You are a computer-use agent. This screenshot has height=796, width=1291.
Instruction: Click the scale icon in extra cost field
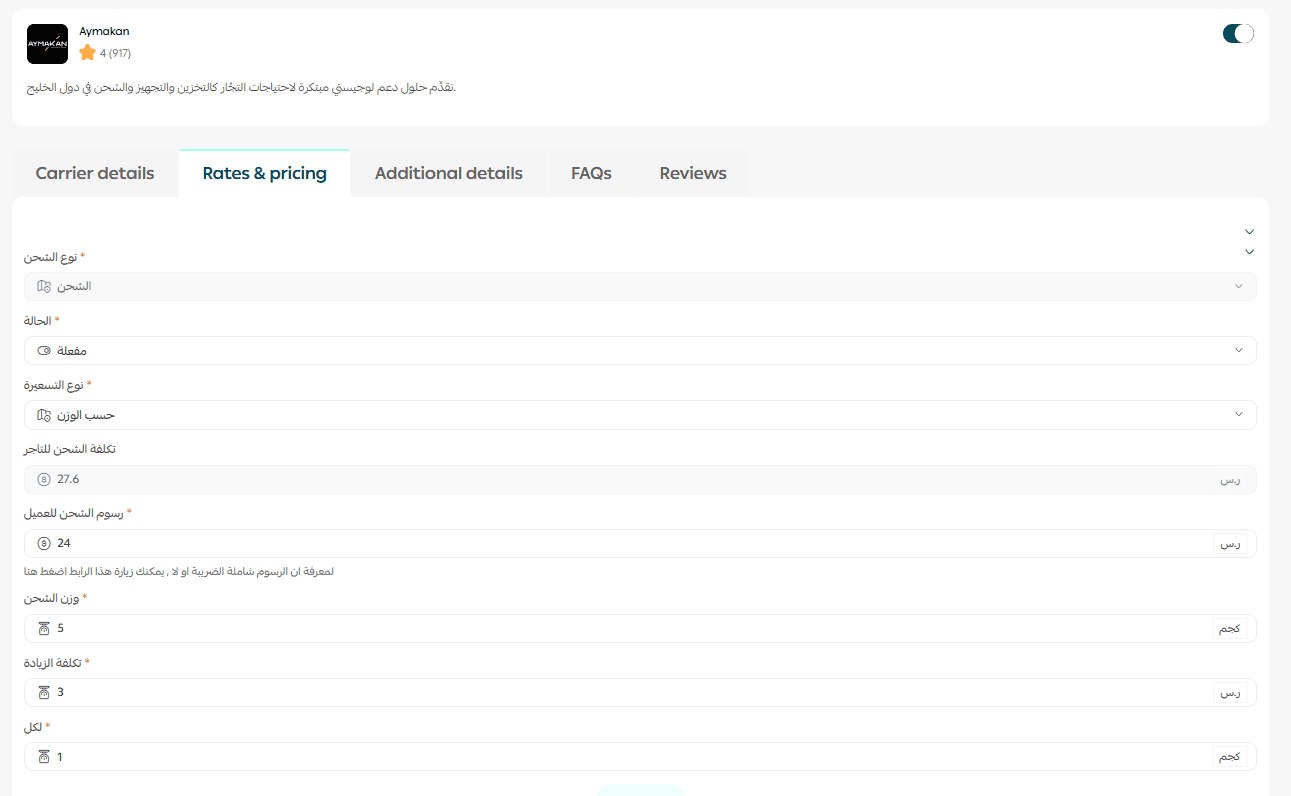[43, 692]
